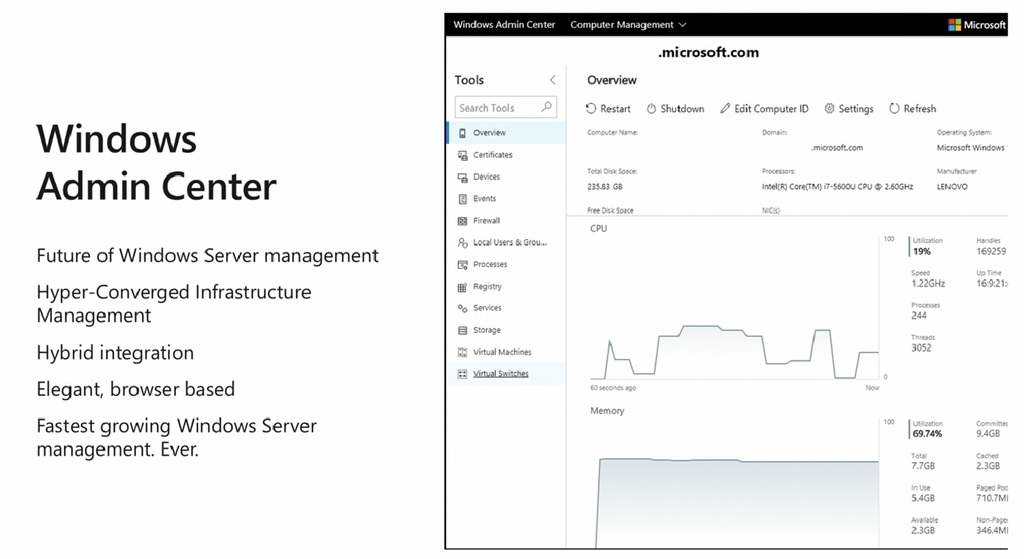Image resolution: width=1024 pixels, height=559 pixels.
Task: Click the Memory usage graph
Action: tap(735, 483)
